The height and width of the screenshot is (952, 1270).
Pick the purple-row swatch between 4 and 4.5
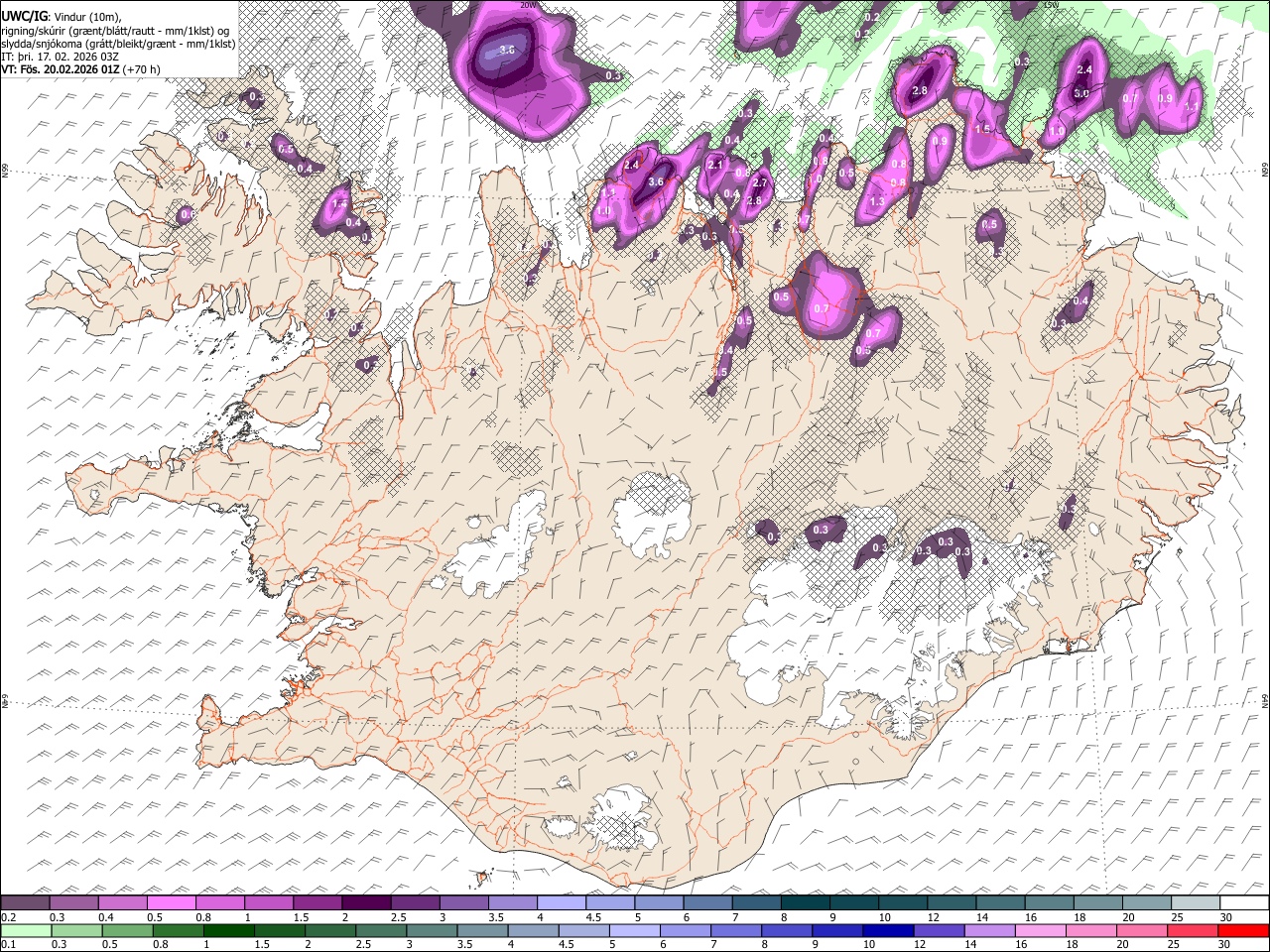click(x=561, y=902)
